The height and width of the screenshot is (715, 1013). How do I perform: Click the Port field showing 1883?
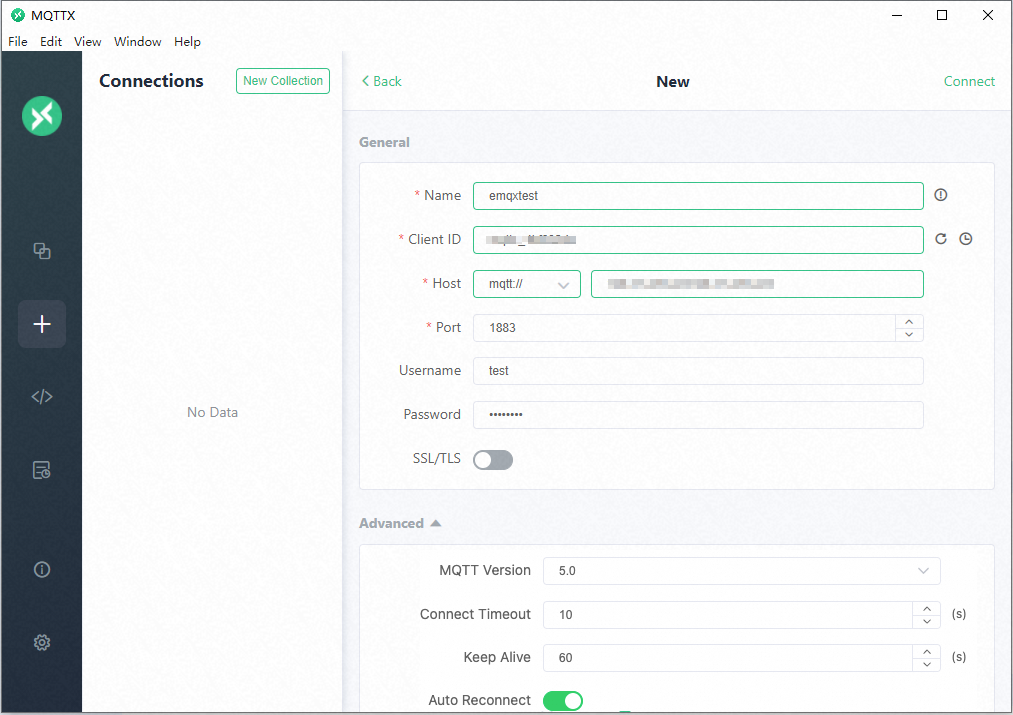[684, 328]
